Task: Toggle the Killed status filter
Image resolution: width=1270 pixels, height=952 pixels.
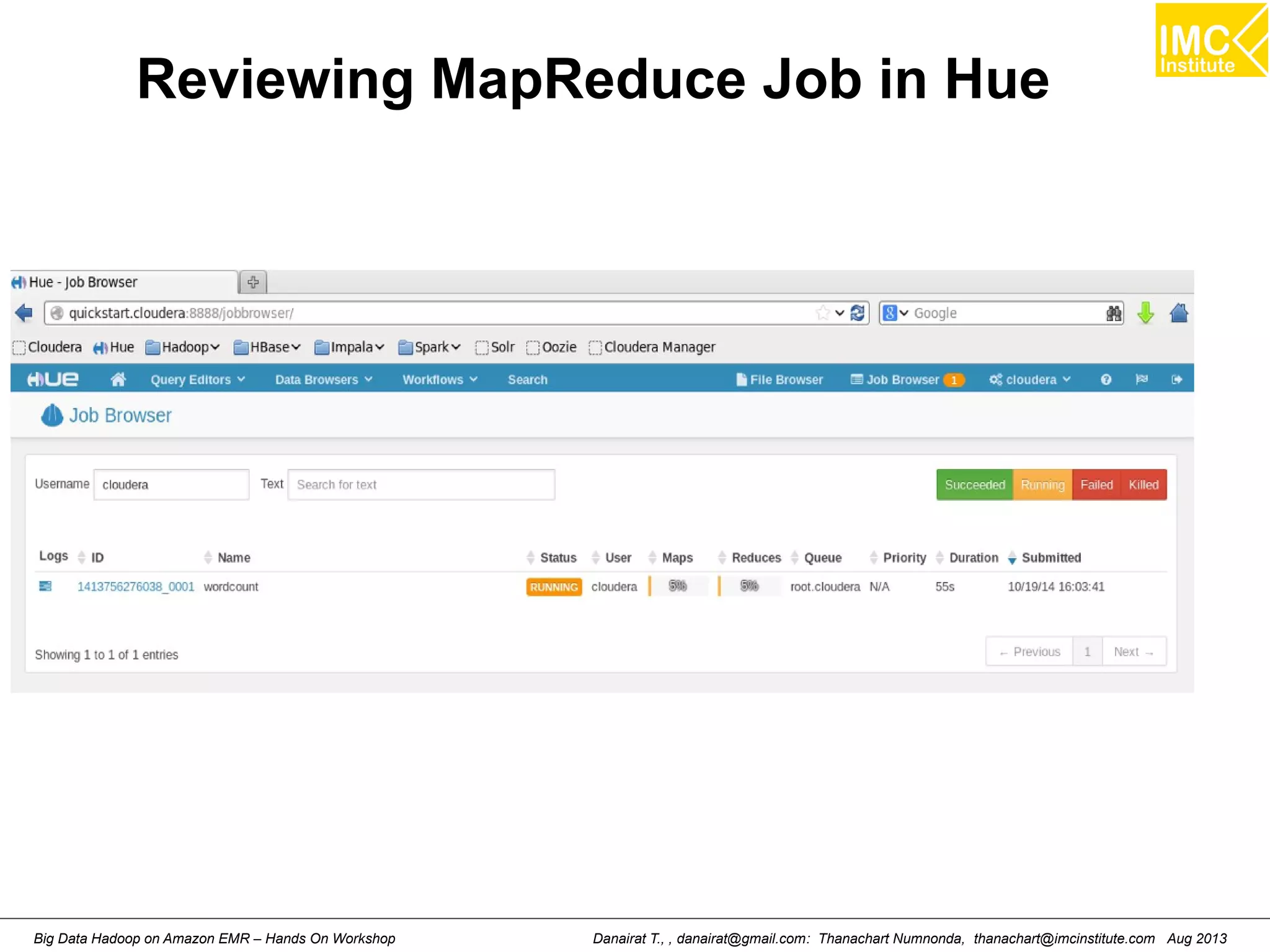Action: pyautogui.click(x=1143, y=485)
